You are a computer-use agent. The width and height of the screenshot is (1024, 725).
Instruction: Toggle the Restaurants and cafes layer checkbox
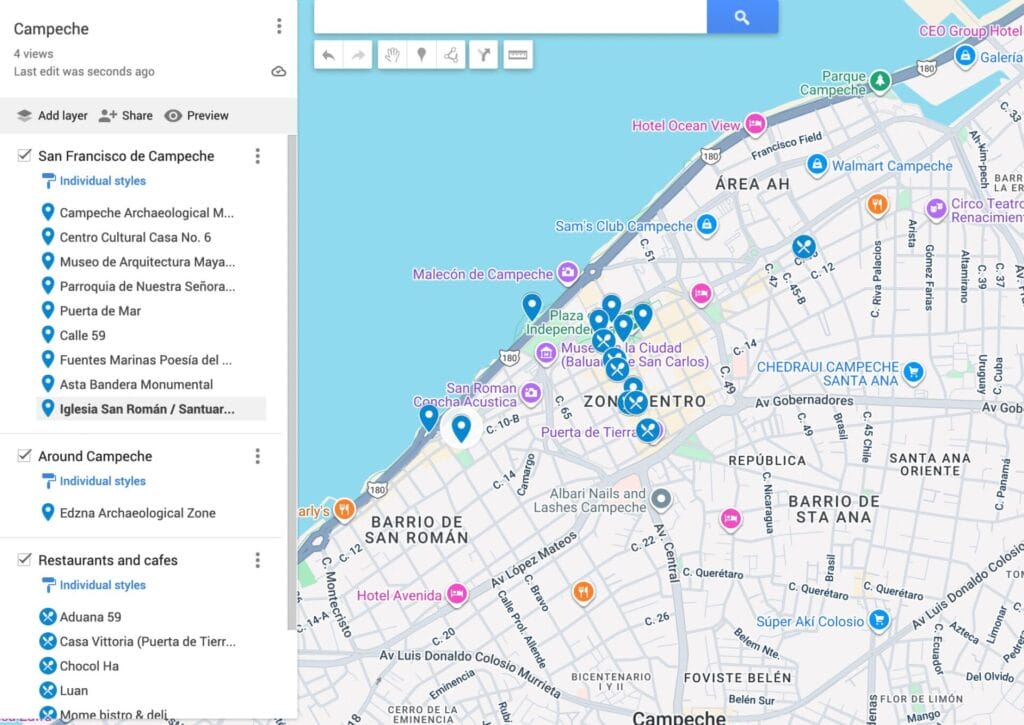[24, 560]
